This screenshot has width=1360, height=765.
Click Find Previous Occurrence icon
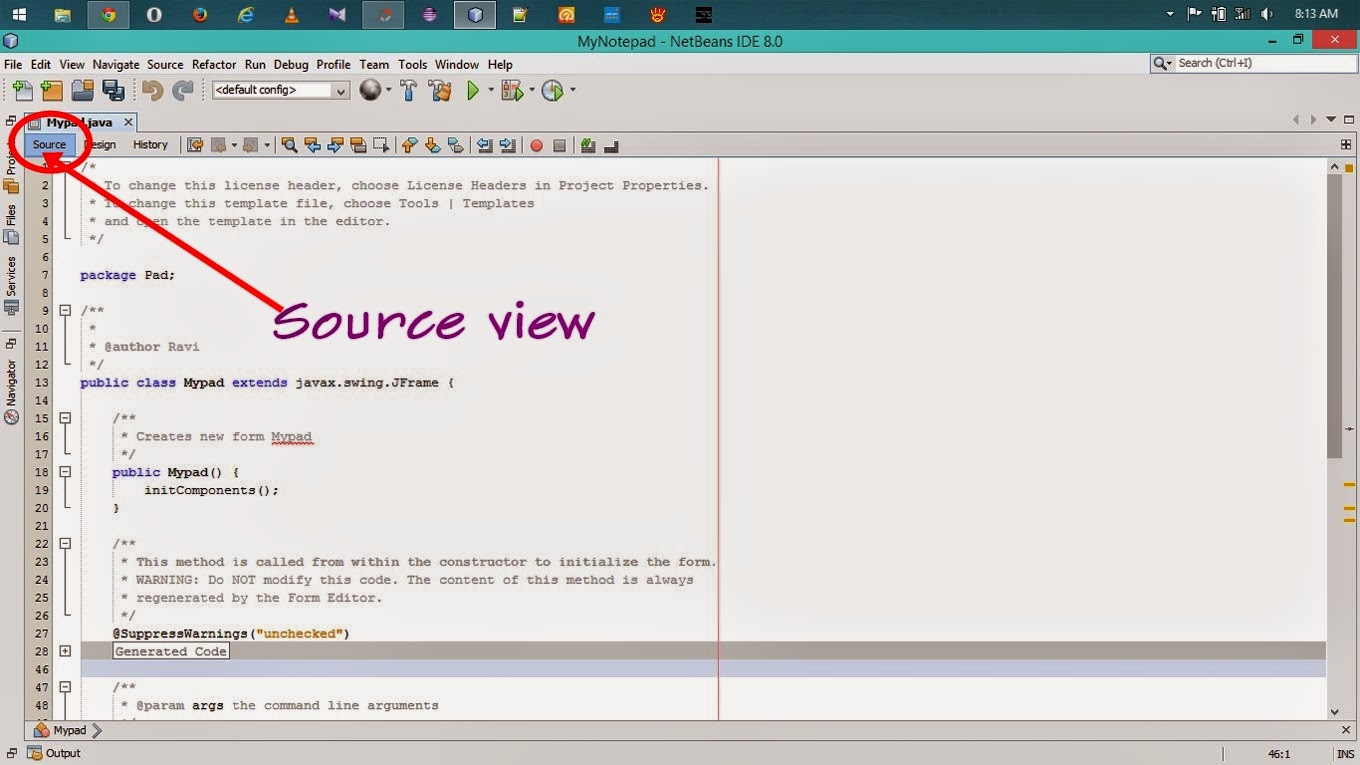click(312, 145)
